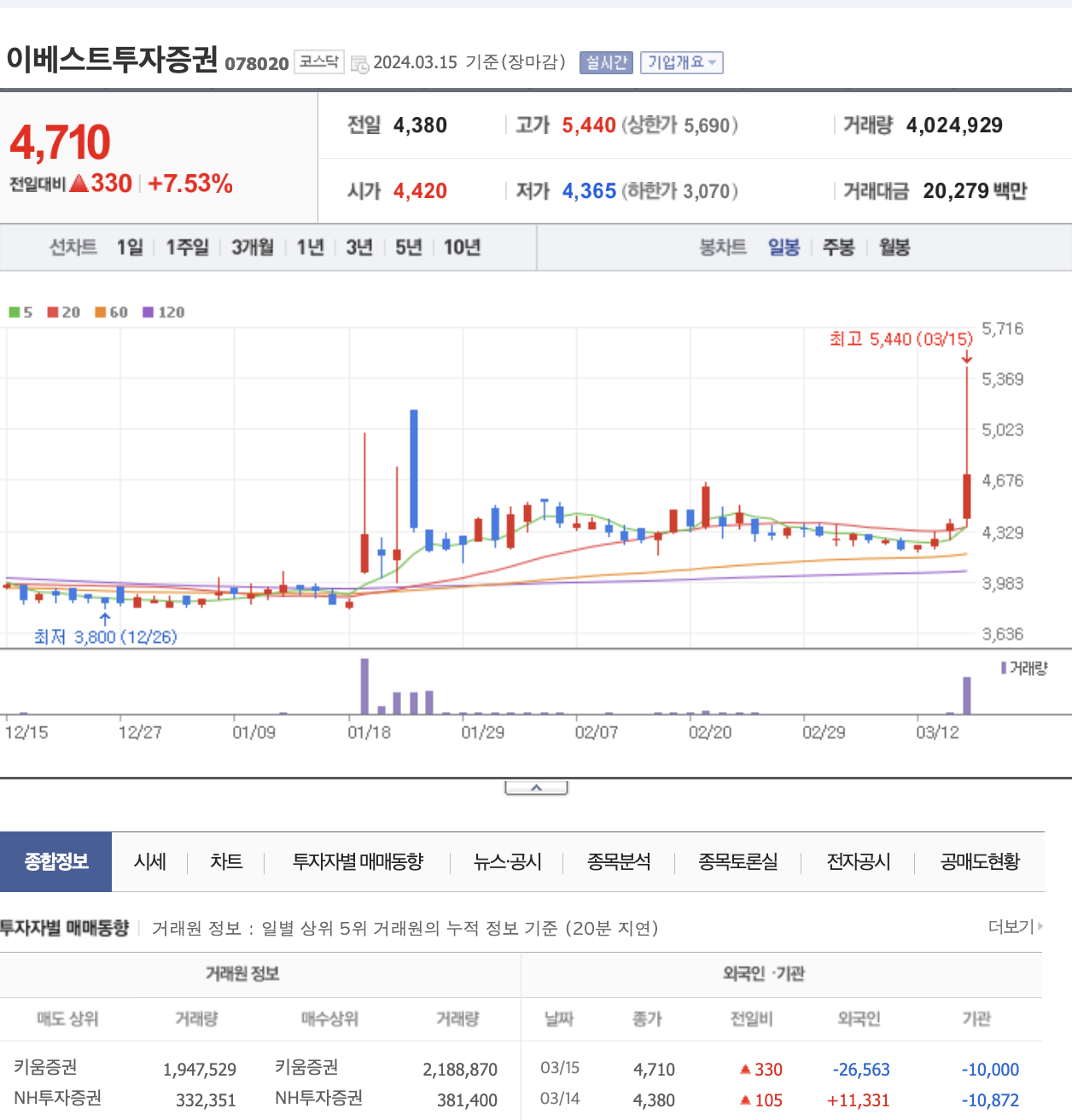Click the institution value -10,872
Image resolution: width=1072 pixels, height=1120 pixels.
pos(990,1100)
